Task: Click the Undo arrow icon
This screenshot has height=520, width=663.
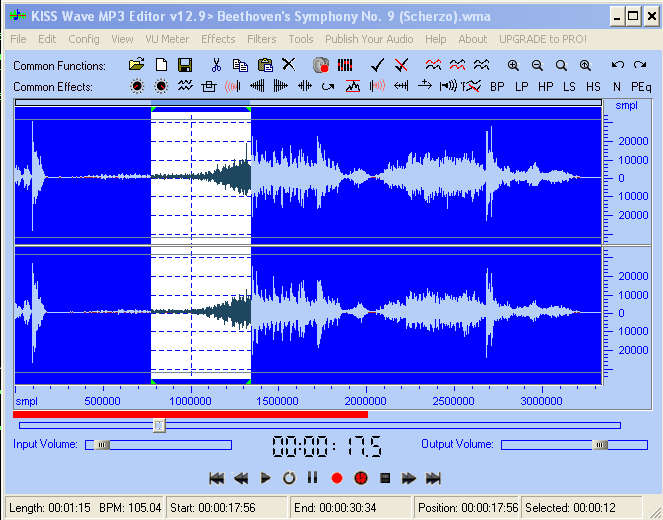Action: (x=616, y=65)
